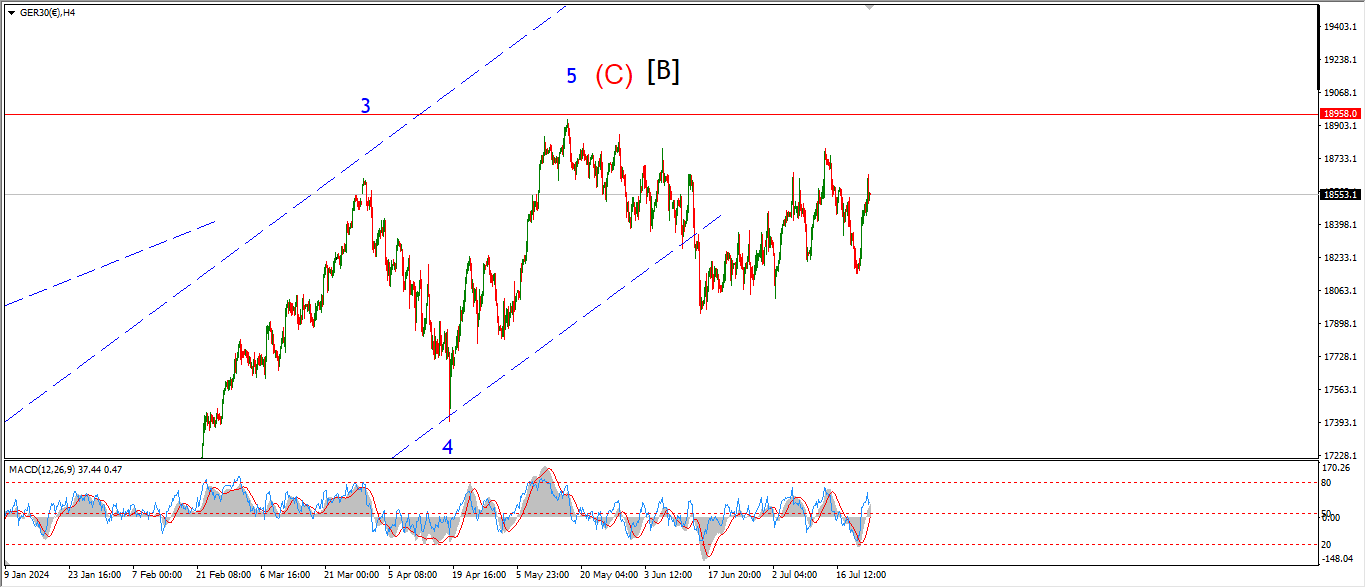Viewport: 1366px width, 588px height.
Task: Click the chart shift triangle marker
Action: coord(869,7)
